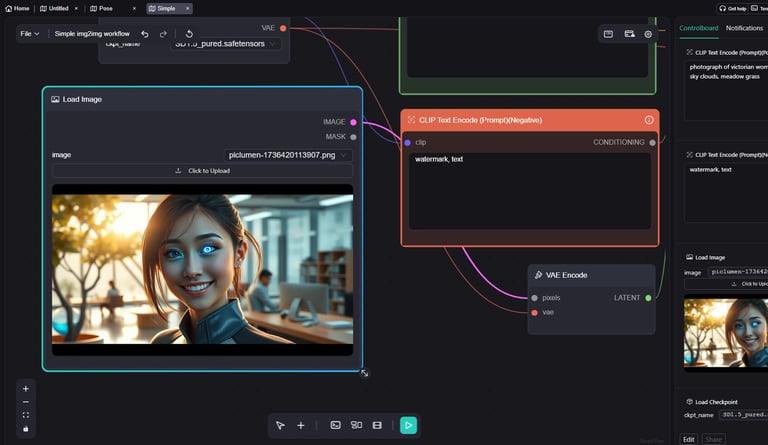This screenshot has width=768, height=445.
Task: Fit canvas view to screen icon
Action: [x=25, y=415]
